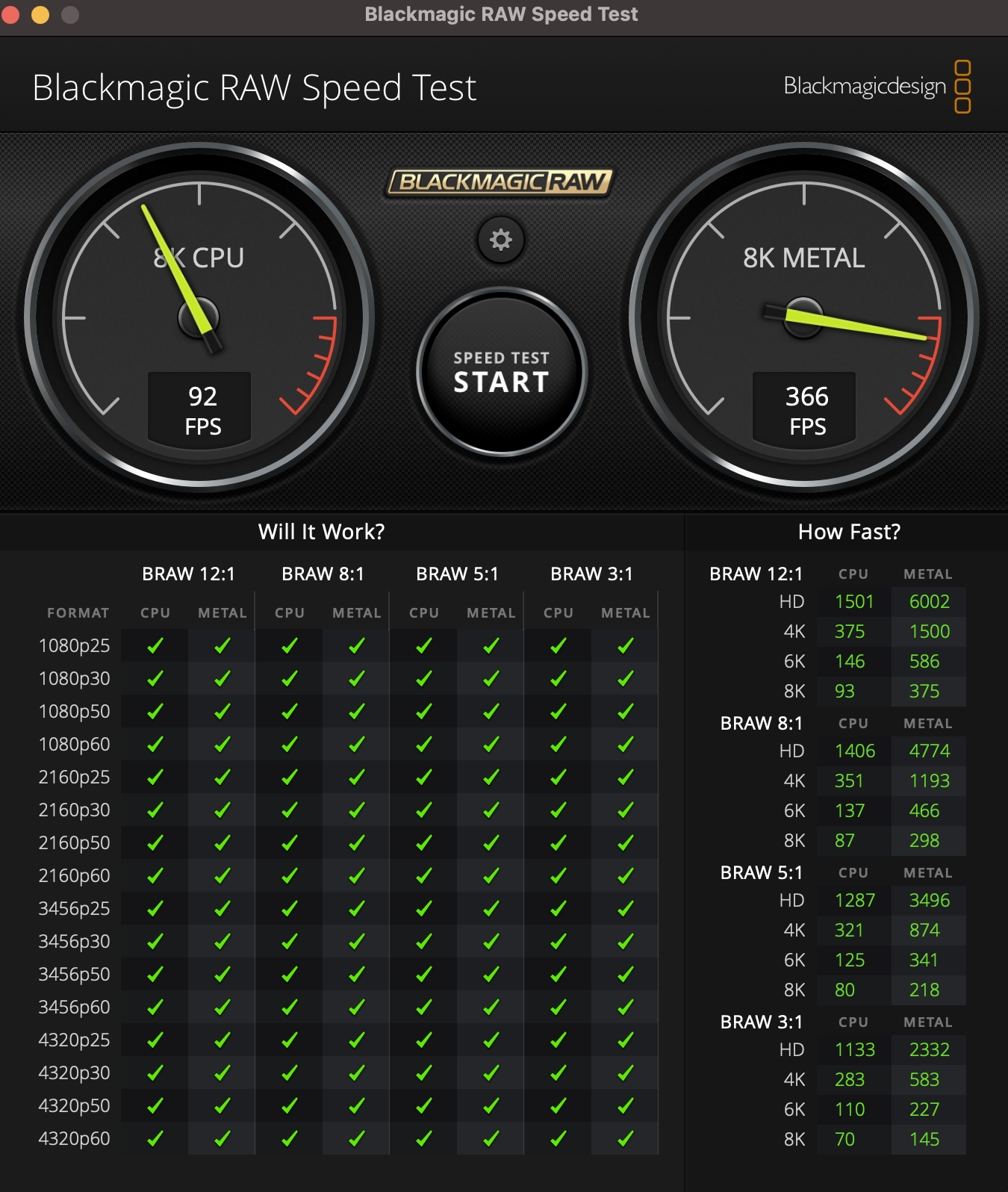Select the 2160p50 BRAW 3:1 CPU checkmark
The image size is (1008, 1192).
559,843
